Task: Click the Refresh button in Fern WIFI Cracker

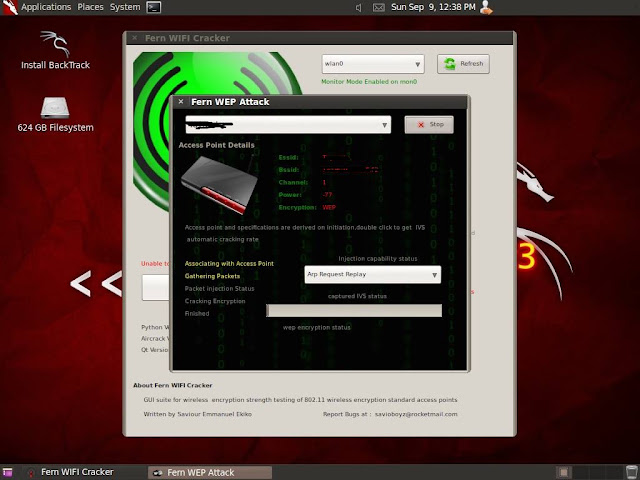Action: tap(463, 64)
